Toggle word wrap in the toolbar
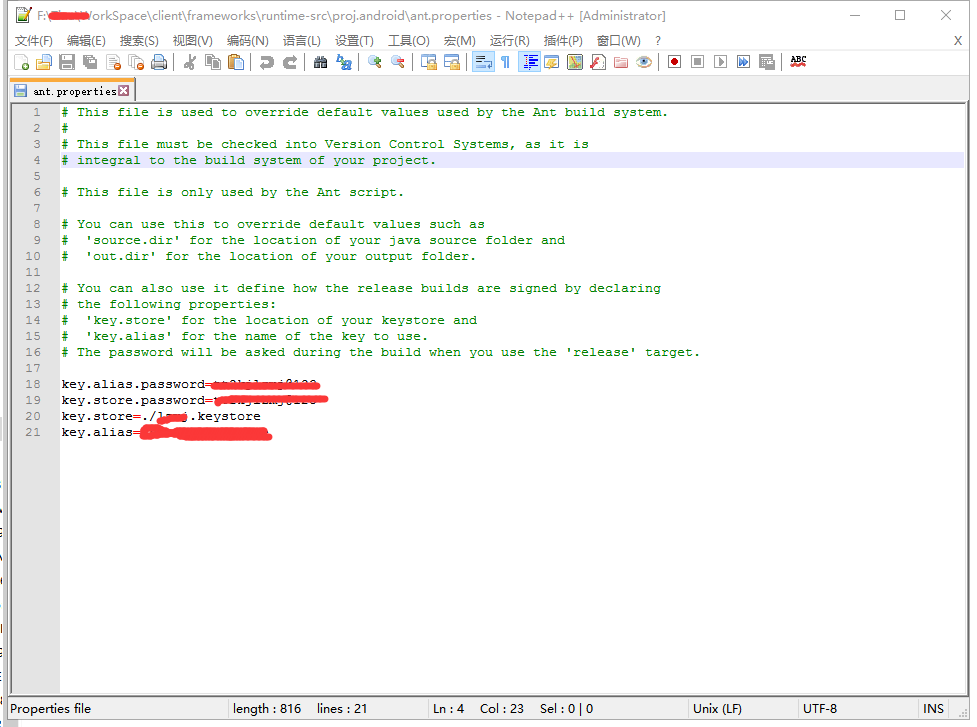 [x=483, y=62]
